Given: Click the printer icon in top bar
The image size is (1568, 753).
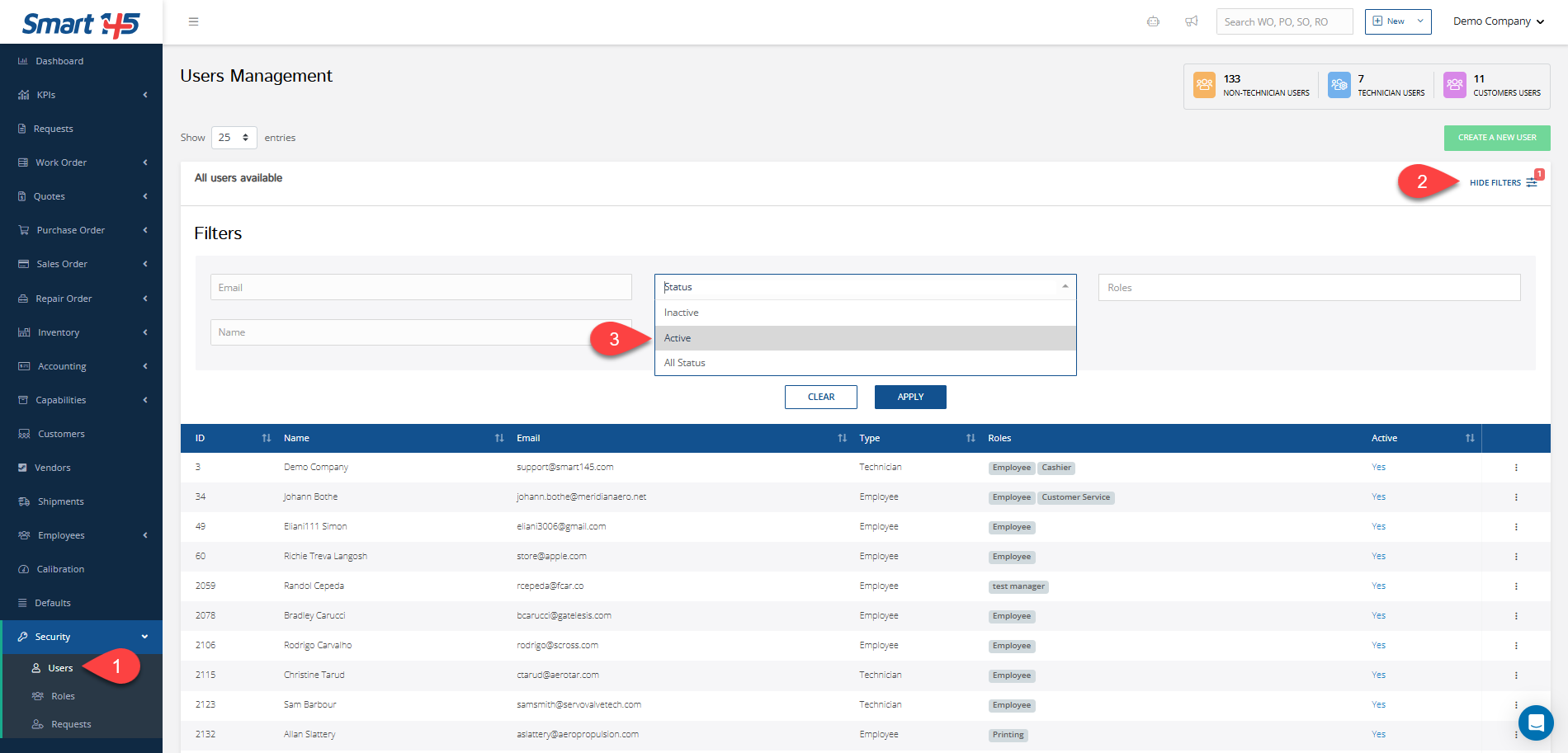Looking at the screenshot, I should click(x=1153, y=21).
